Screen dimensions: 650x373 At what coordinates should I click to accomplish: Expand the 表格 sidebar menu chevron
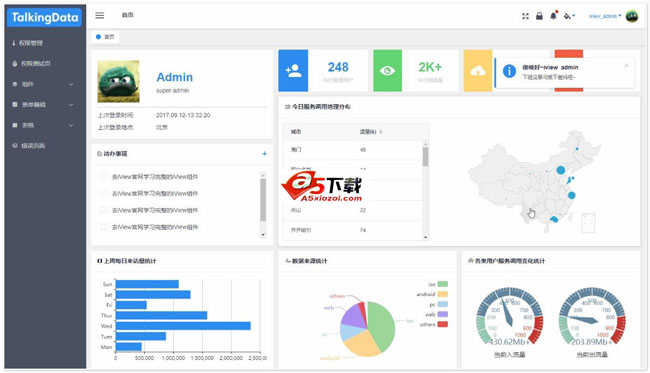(71, 125)
